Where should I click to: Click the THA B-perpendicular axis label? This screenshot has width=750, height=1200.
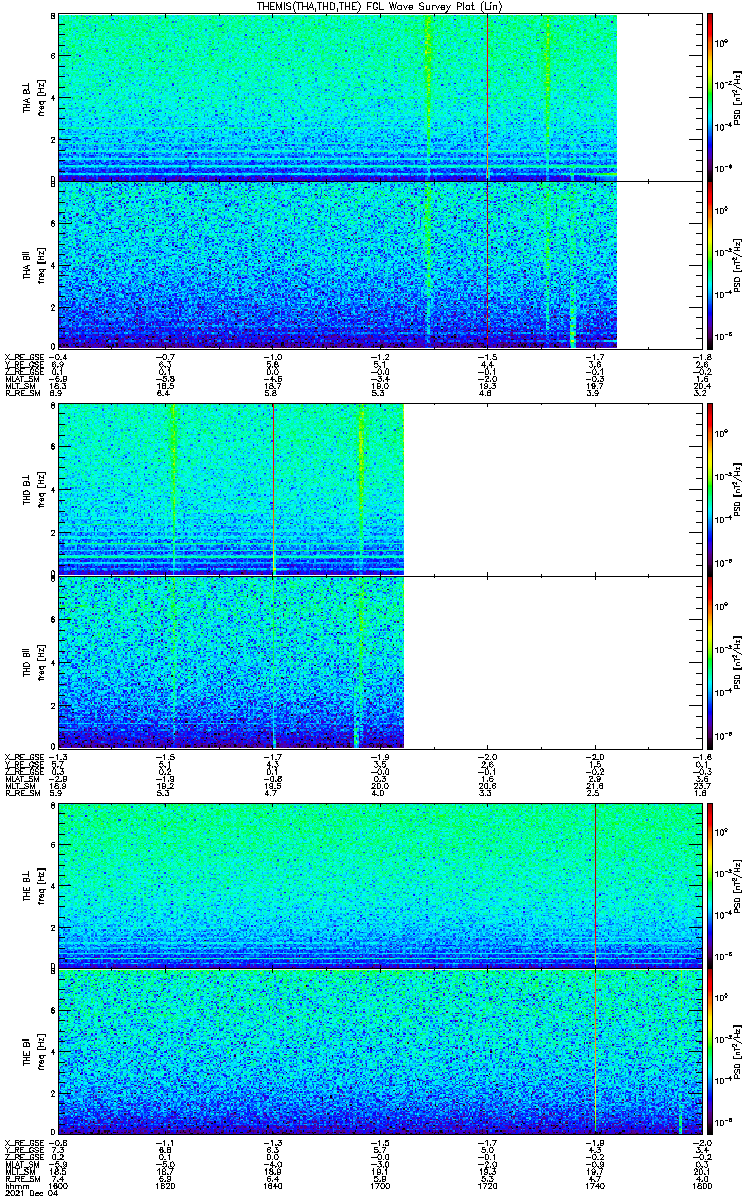(x=28, y=97)
